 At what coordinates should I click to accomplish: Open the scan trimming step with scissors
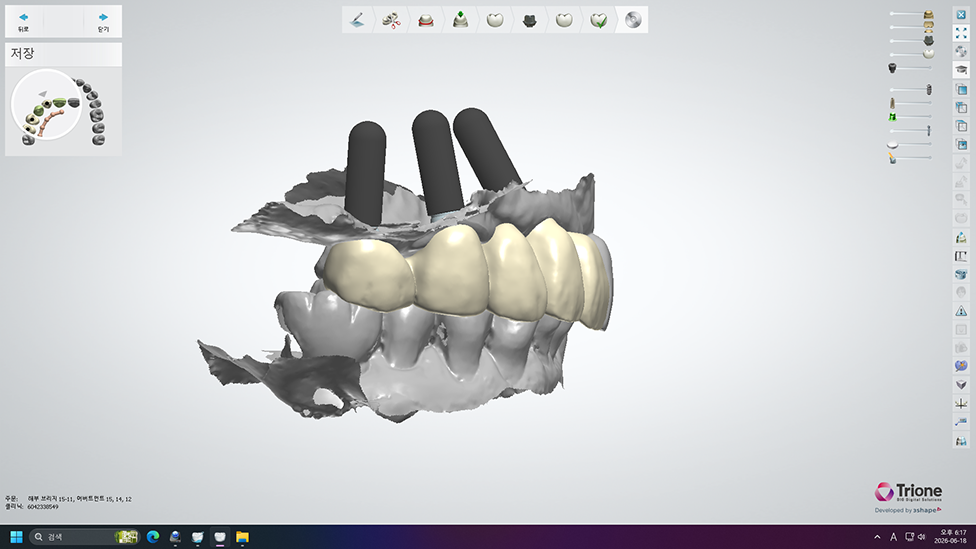tap(391, 20)
